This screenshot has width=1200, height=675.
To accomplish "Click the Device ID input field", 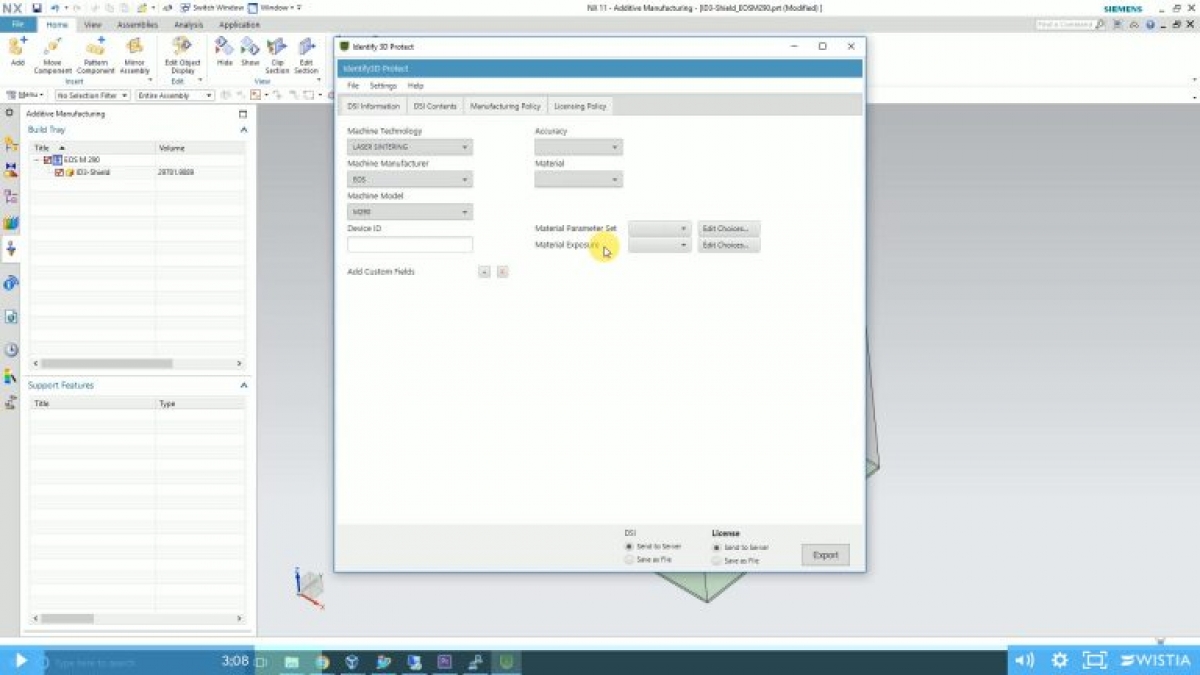I will click(410, 244).
